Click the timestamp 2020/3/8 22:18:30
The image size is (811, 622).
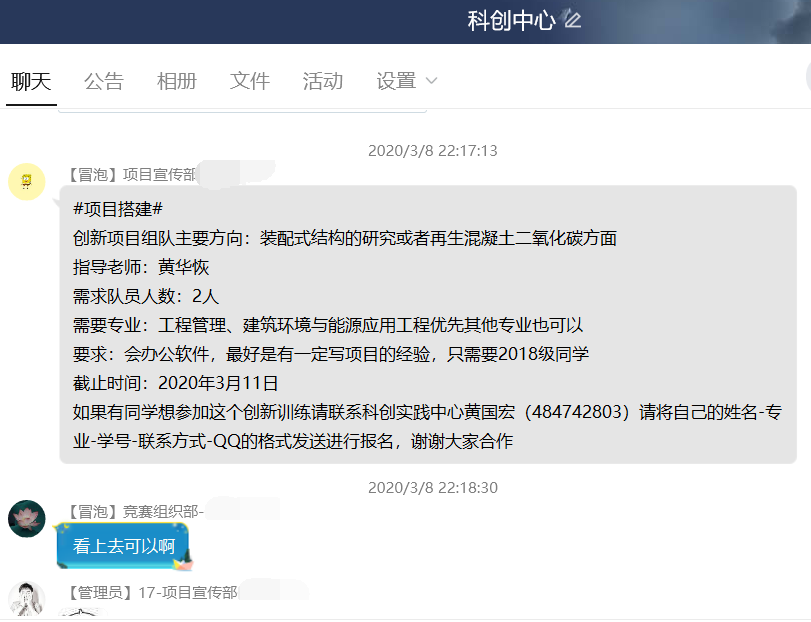click(x=432, y=488)
